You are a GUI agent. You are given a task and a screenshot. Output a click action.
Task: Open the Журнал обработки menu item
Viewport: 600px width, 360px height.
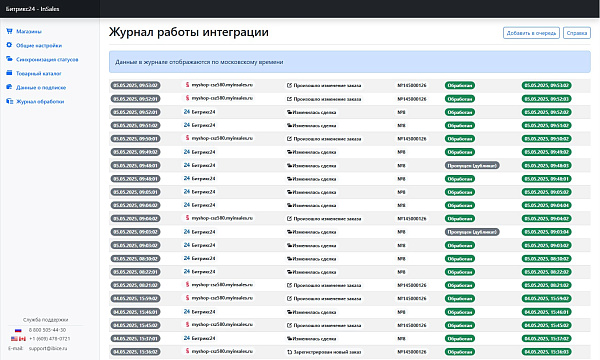pos(40,101)
